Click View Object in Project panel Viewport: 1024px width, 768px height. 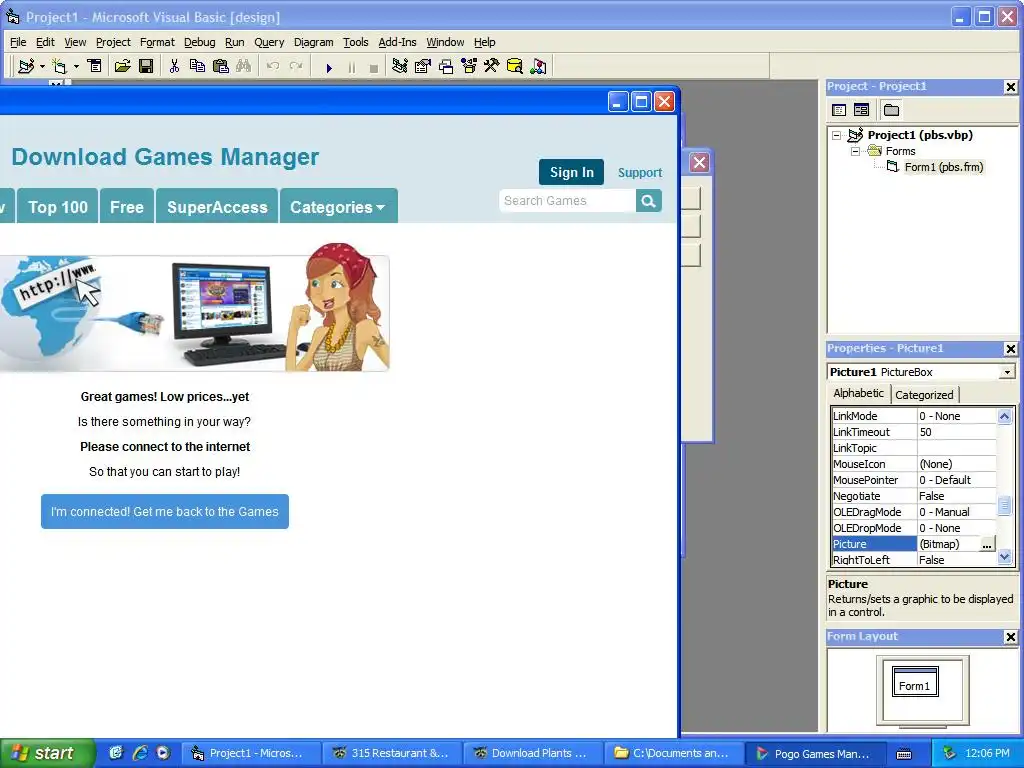coord(861,110)
